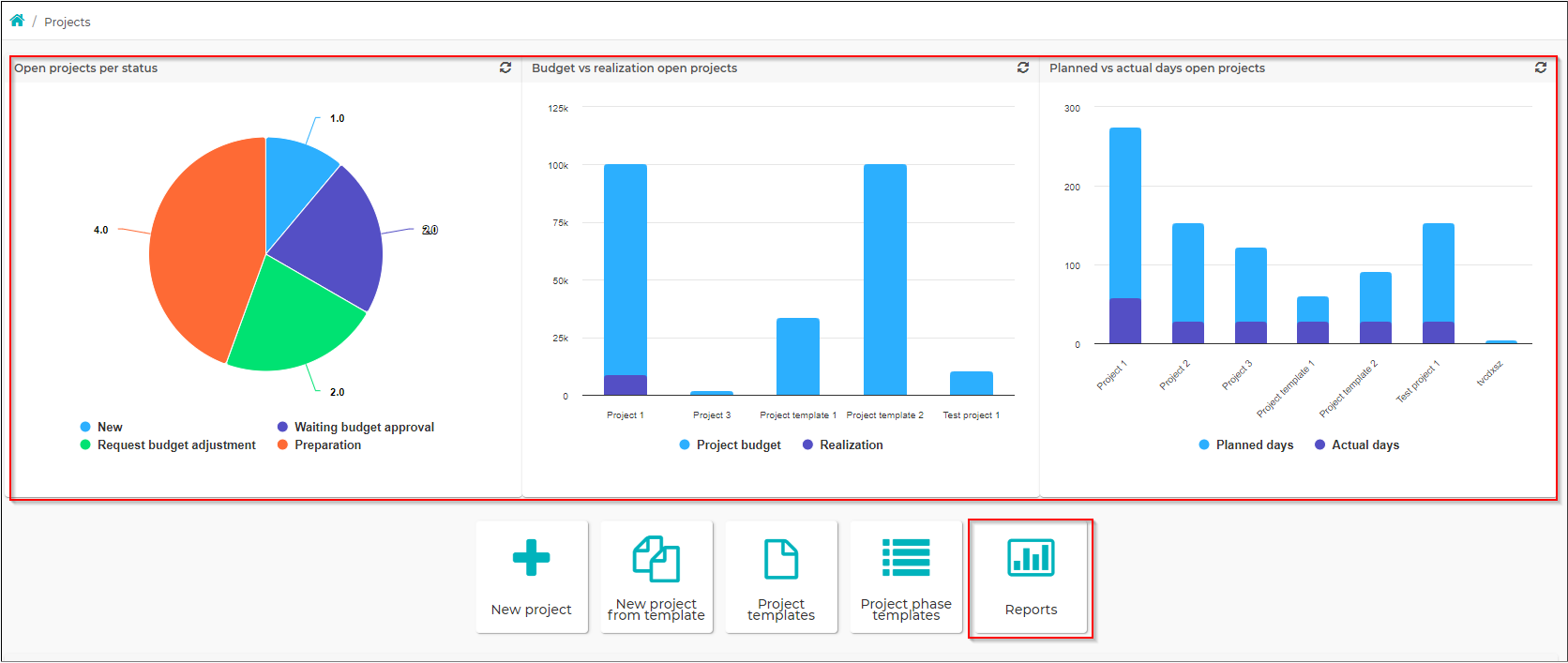Image resolution: width=1568 pixels, height=663 pixels.
Task: Click the 1.0 pie data label
Action: pos(338,118)
